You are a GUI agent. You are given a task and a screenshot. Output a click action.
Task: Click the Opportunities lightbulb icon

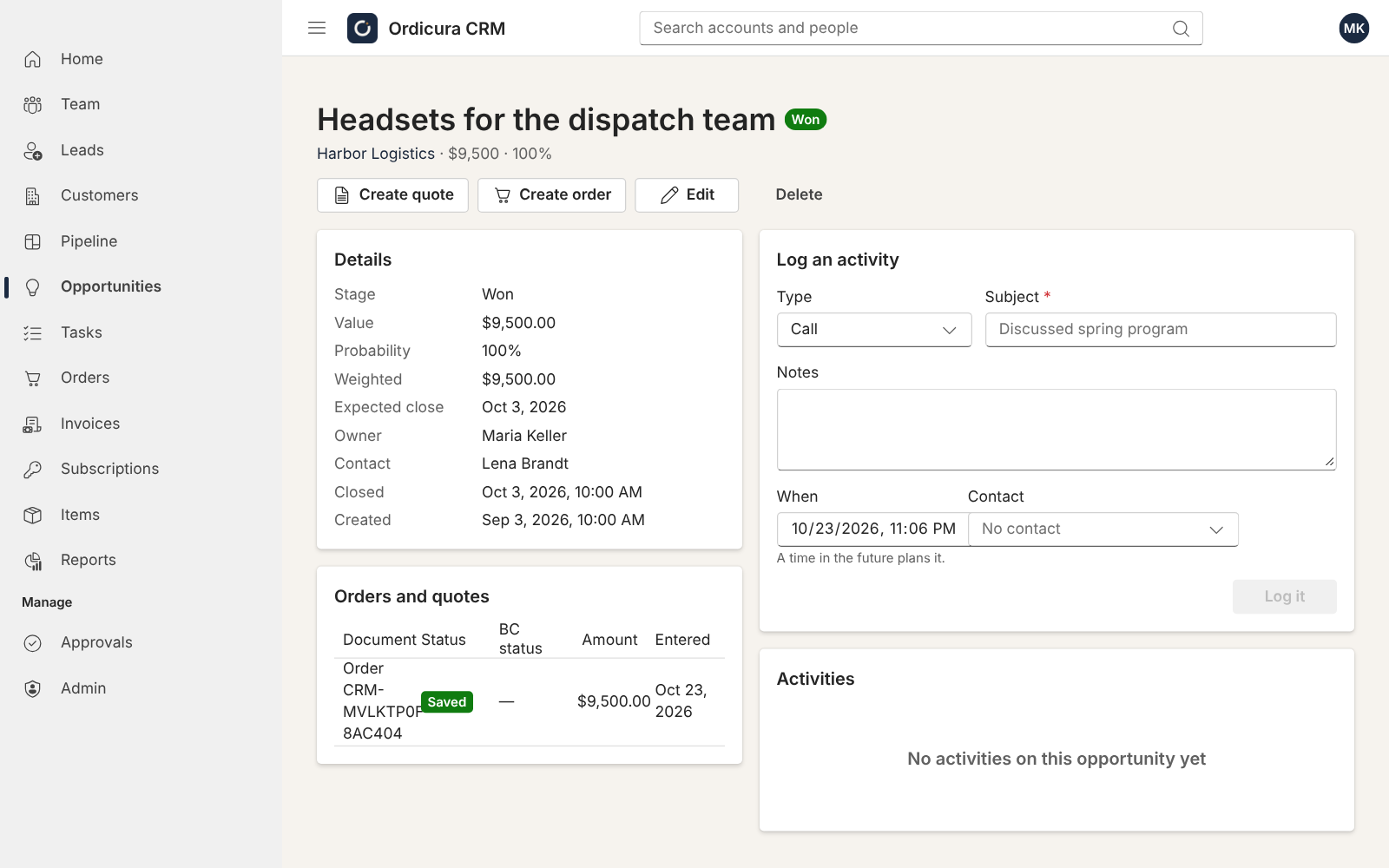(x=33, y=287)
